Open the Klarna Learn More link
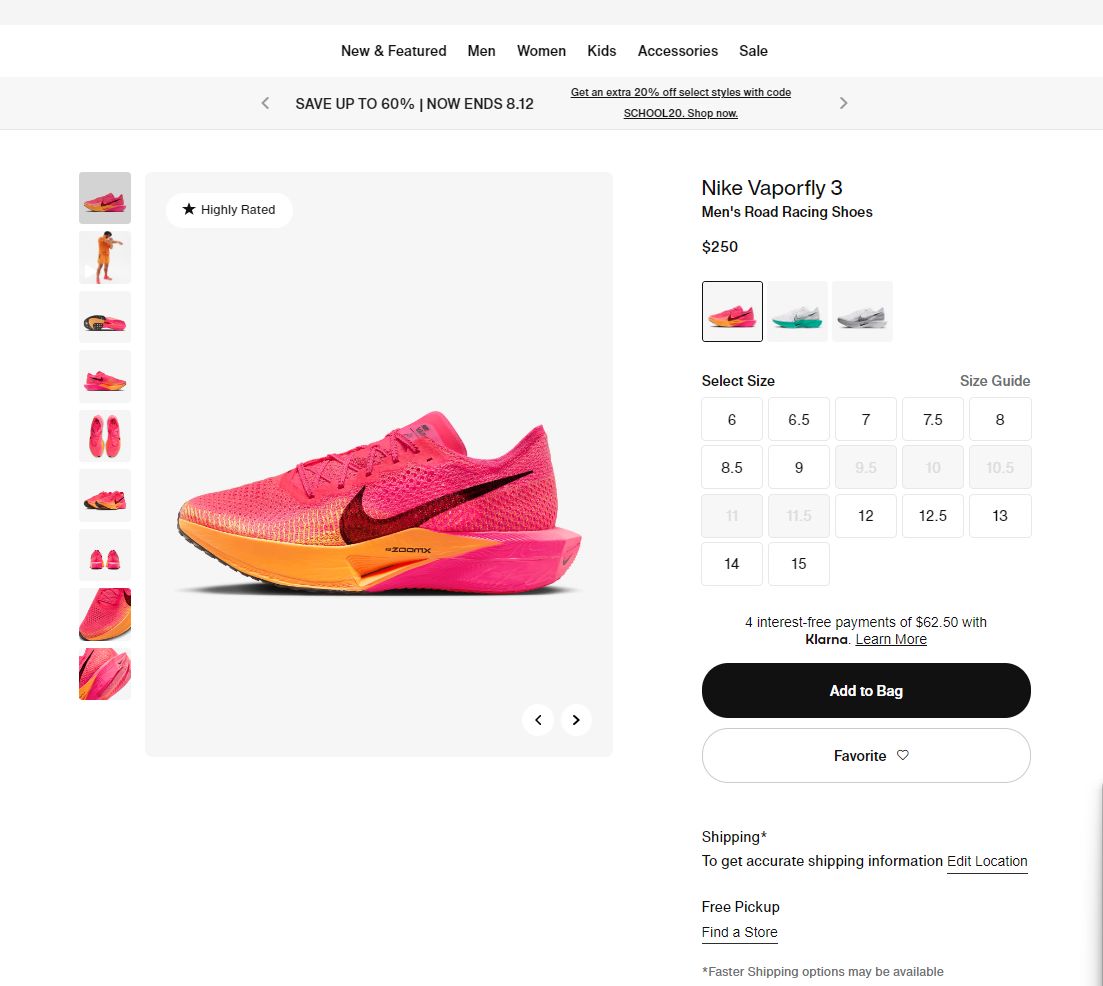The image size is (1103, 986). tap(890, 639)
